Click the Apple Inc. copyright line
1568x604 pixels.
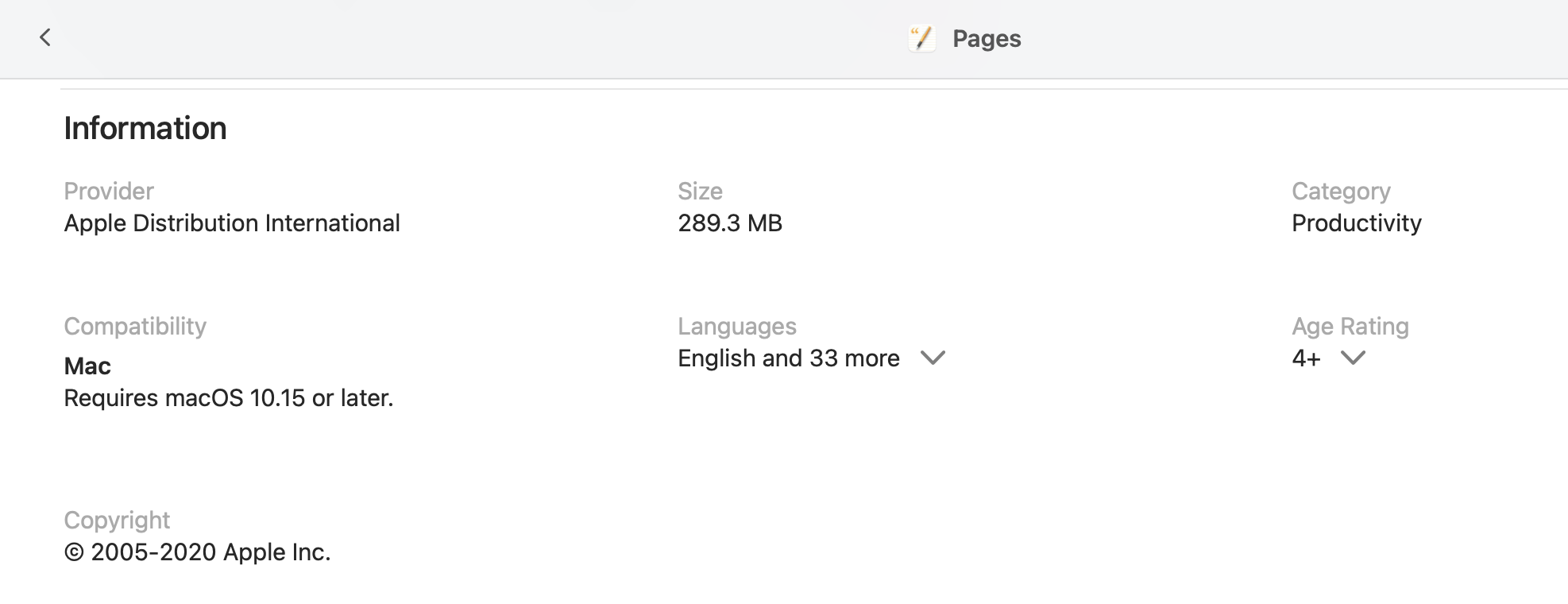197,552
